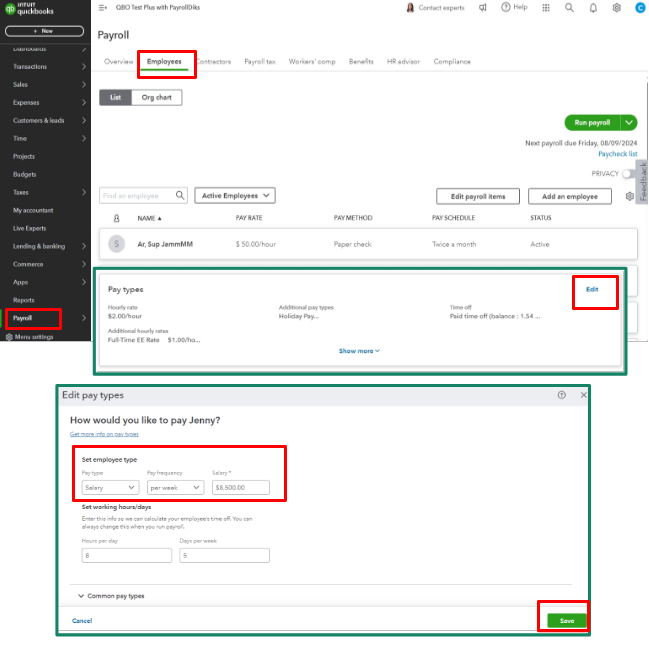Click Cancel in Edit pay types dialog
This screenshot has width=649, height=651.
click(82, 621)
